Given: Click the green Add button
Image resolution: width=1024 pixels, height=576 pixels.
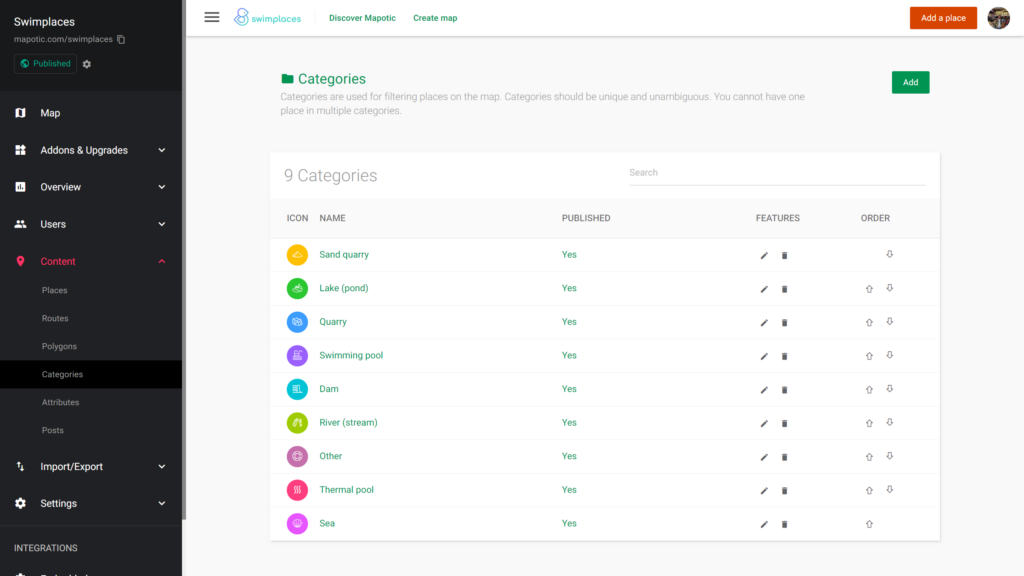Looking at the screenshot, I should tap(910, 82).
